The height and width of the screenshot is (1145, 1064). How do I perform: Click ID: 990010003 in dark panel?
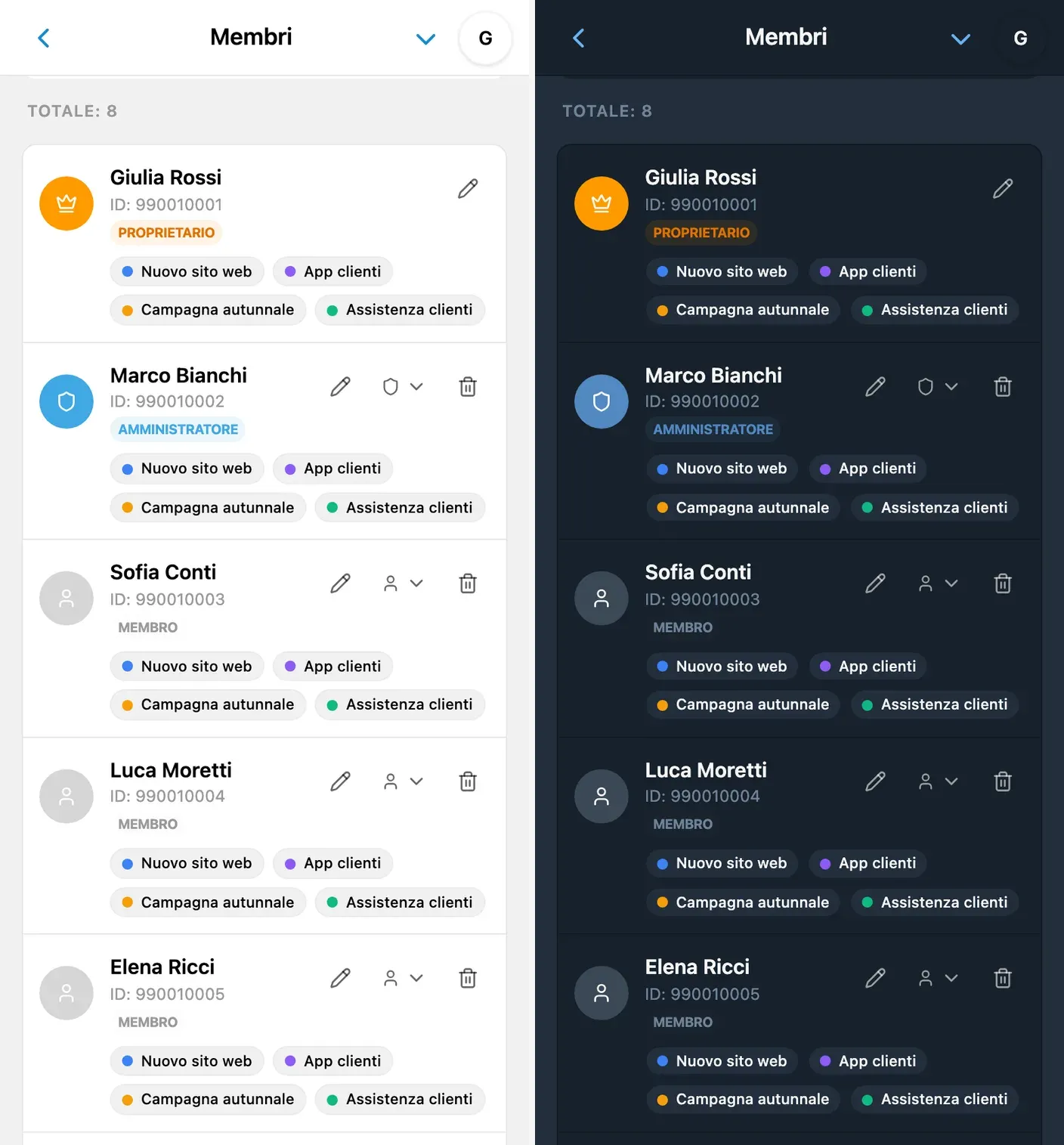coord(702,599)
